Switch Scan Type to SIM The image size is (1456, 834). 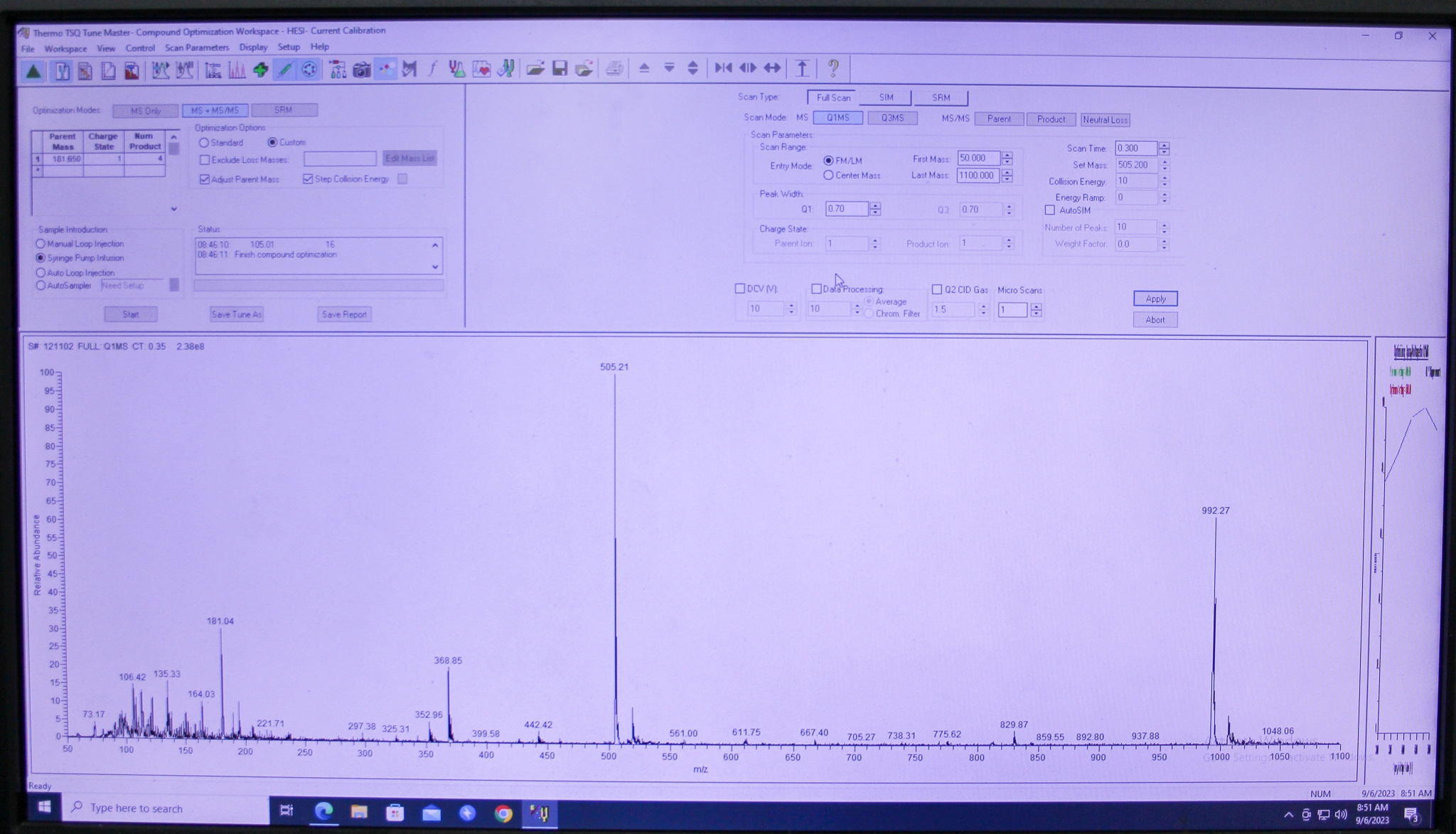click(886, 97)
